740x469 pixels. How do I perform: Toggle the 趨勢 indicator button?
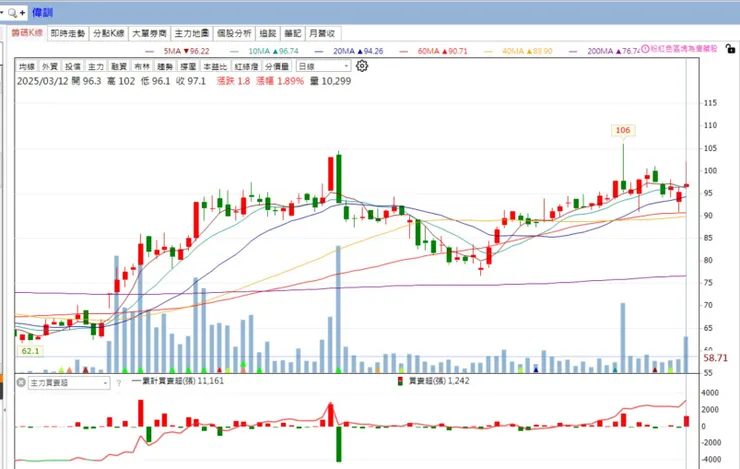[x=166, y=67]
